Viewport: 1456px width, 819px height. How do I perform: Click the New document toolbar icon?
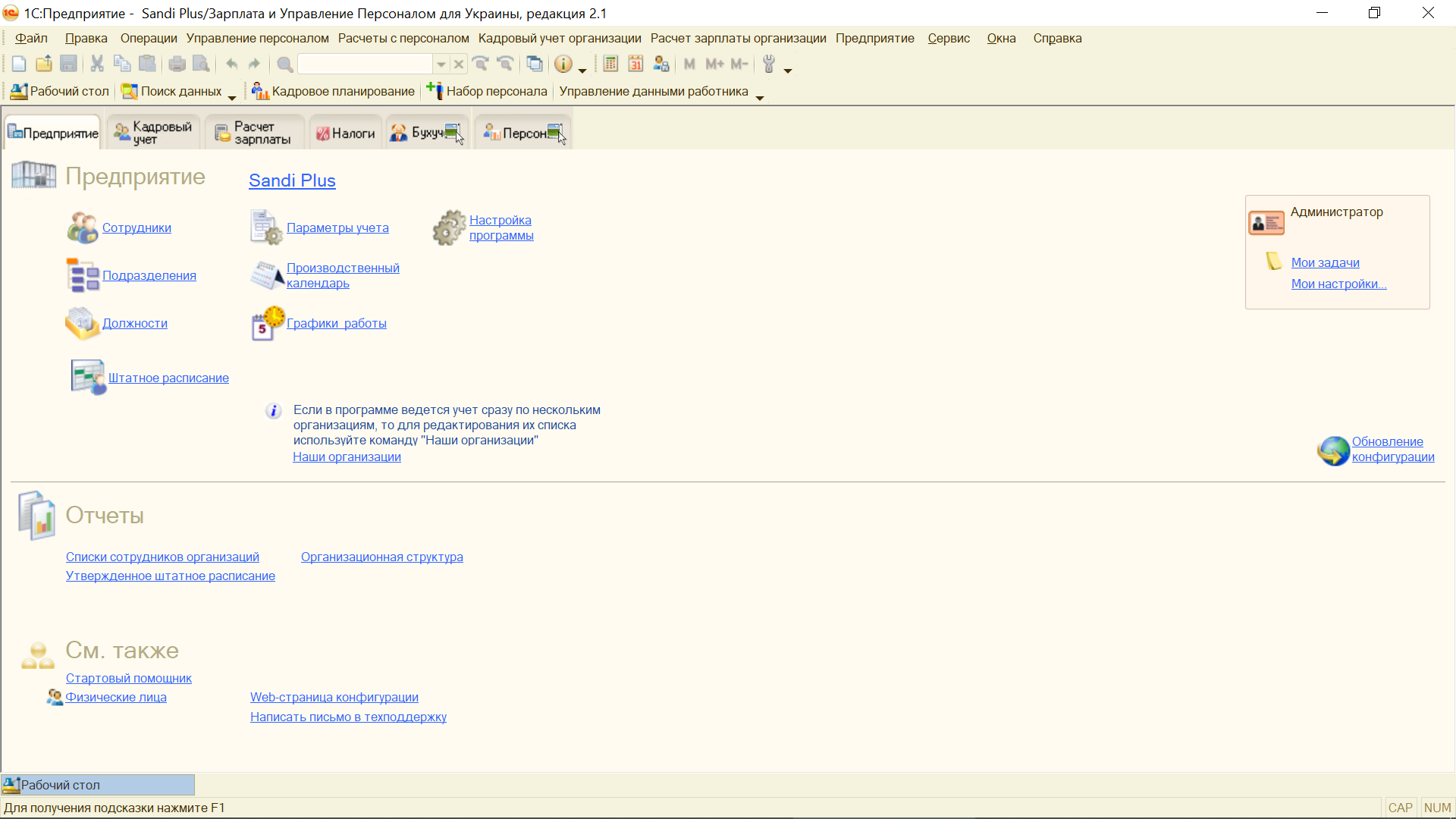pos(19,64)
